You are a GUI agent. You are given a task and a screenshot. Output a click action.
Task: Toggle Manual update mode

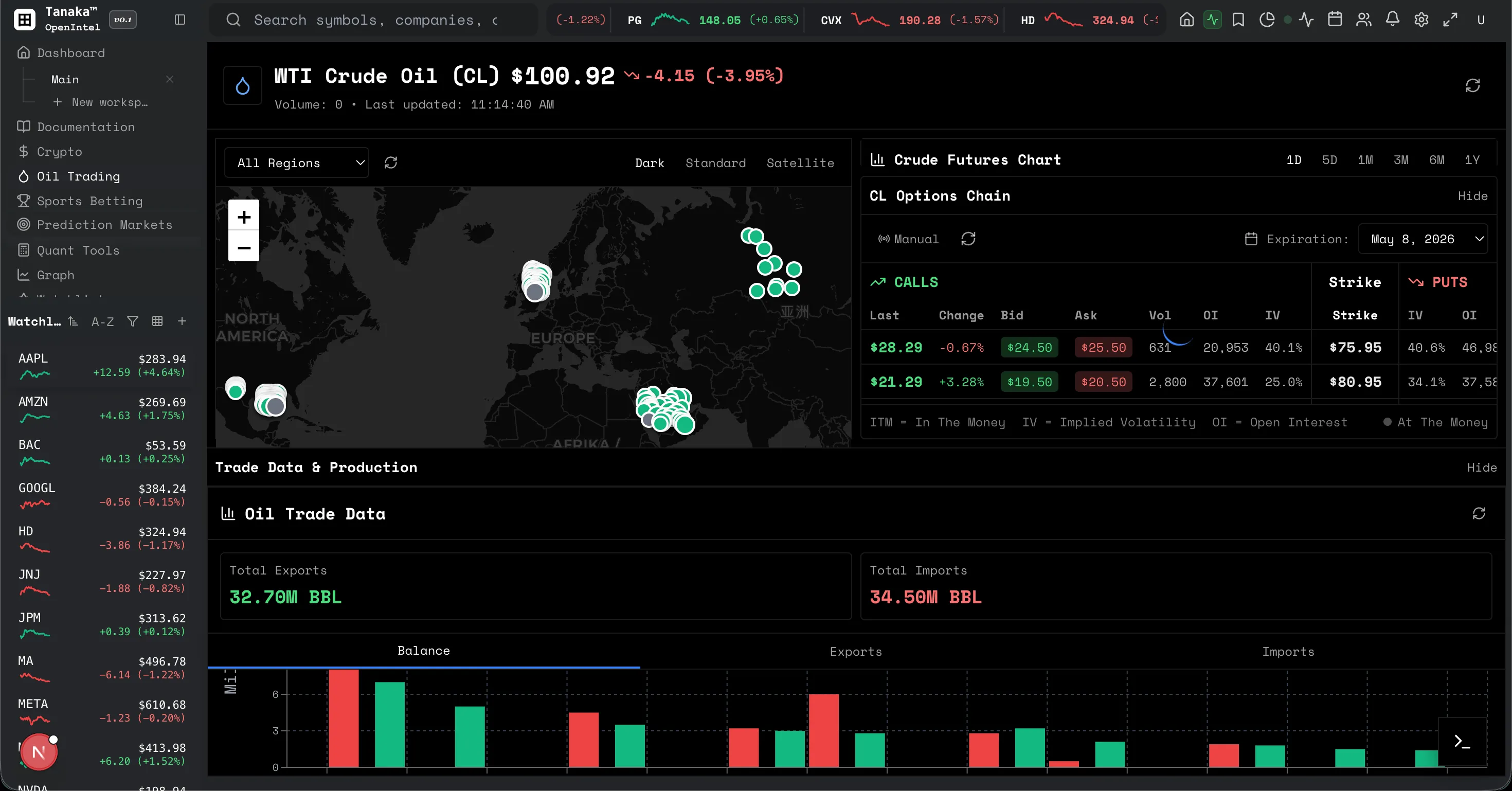pos(908,239)
